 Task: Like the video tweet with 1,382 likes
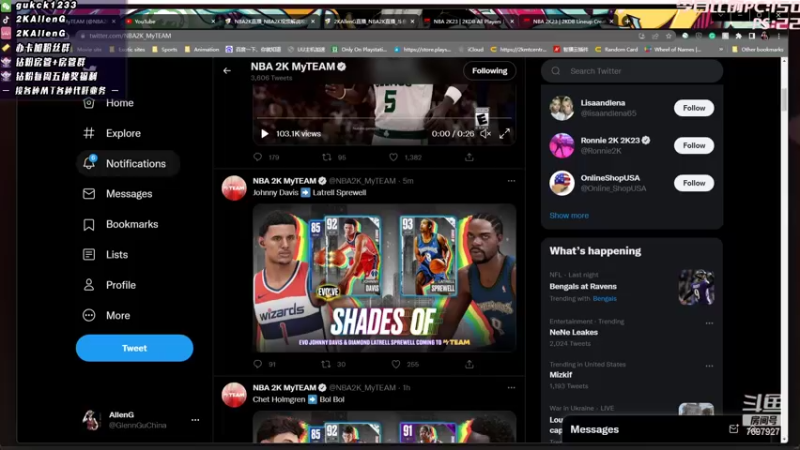pos(393,157)
